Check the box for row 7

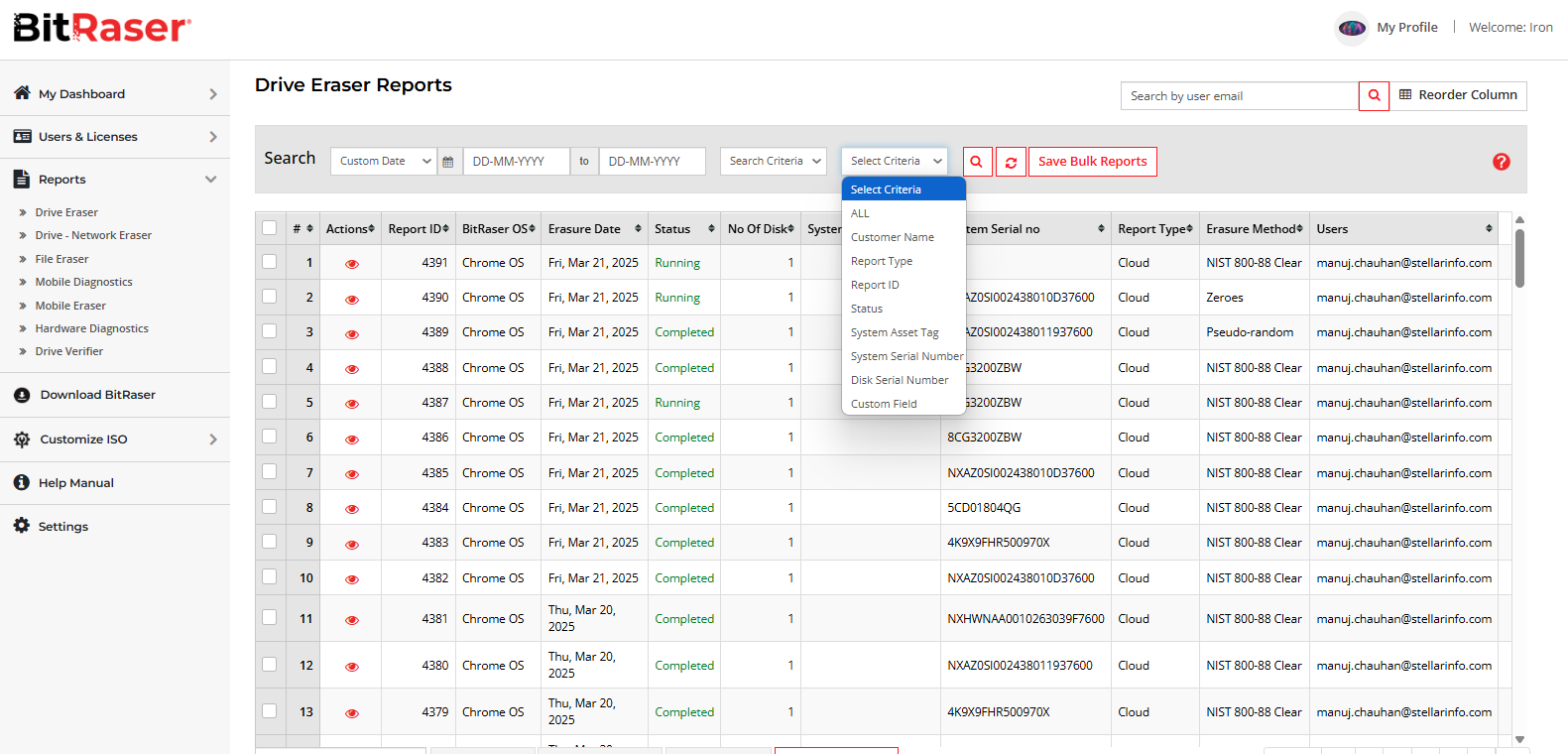coord(270,471)
